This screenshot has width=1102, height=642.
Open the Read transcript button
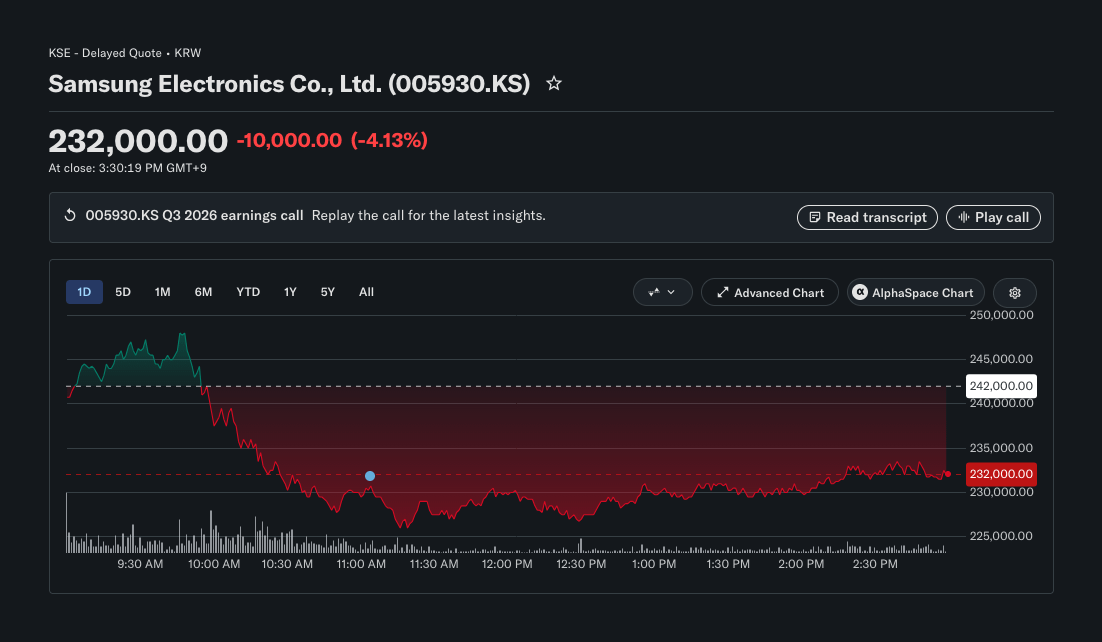(867, 217)
